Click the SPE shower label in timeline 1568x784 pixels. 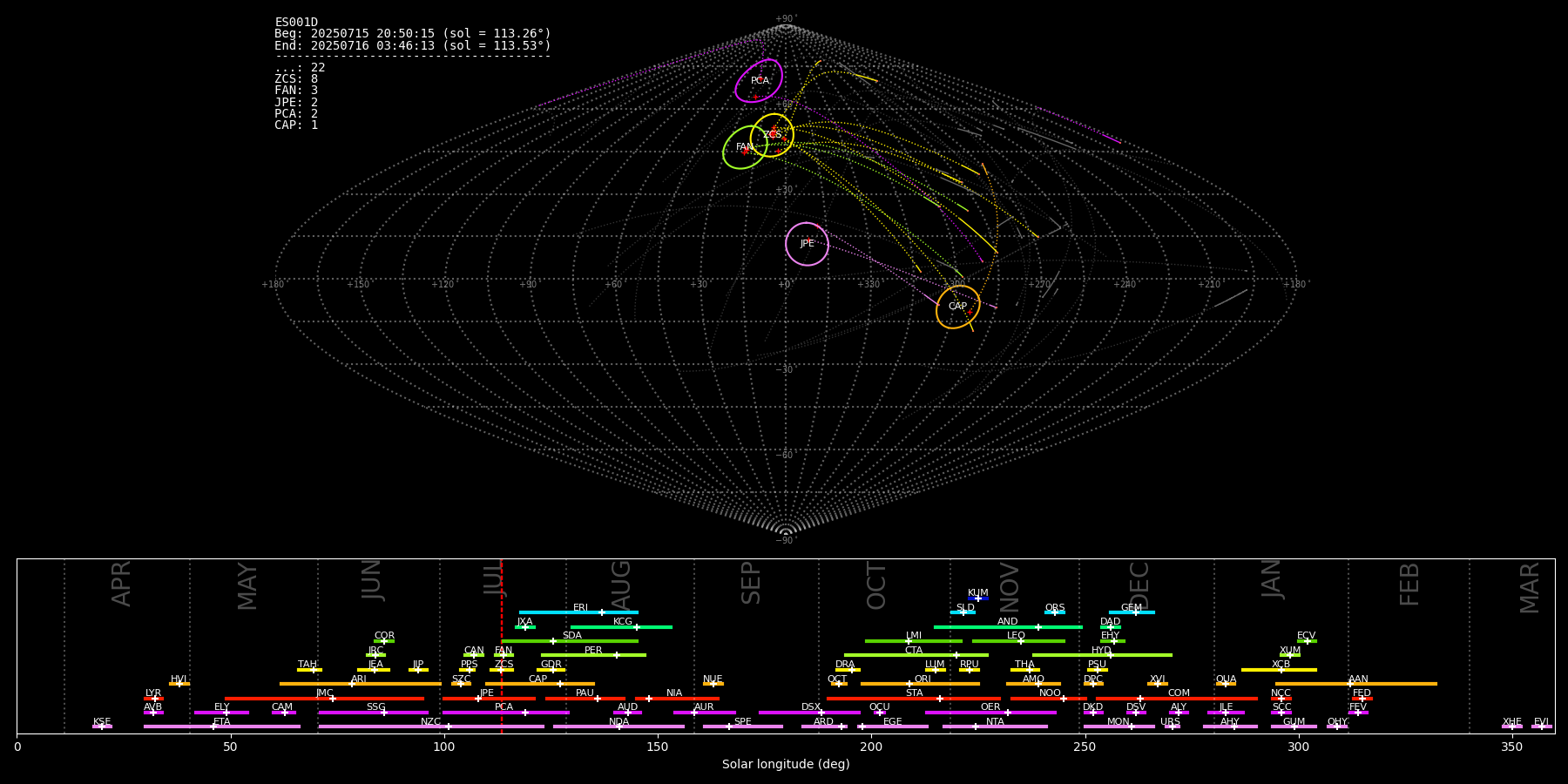tap(743, 722)
